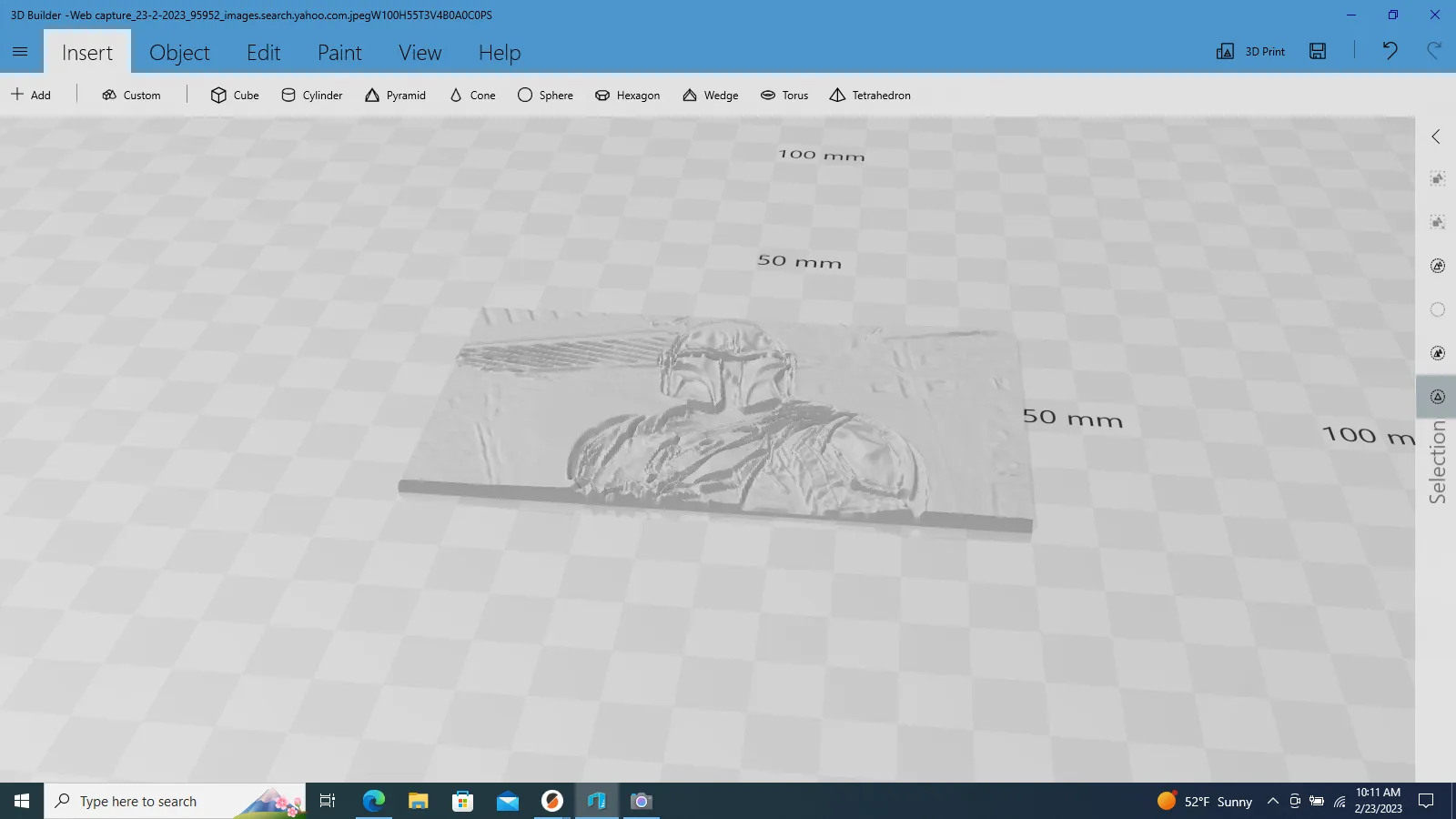The height and width of the screenshot is (819, 1456).
Task: Collapse the Selection side panel chevron
Action: click(1436, 136)
